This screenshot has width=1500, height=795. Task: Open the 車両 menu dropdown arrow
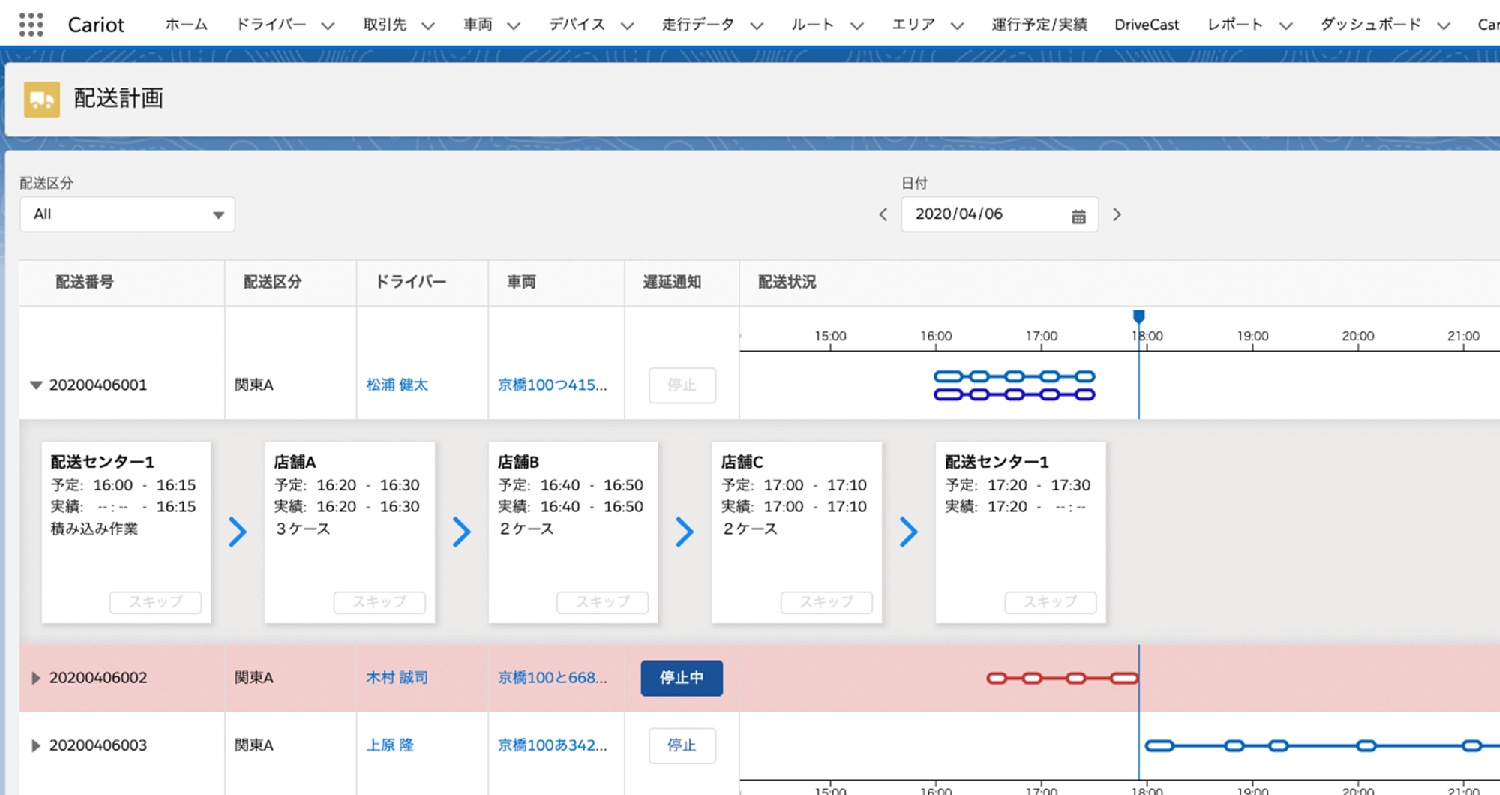pyautogui.click(x=514, y=25)
